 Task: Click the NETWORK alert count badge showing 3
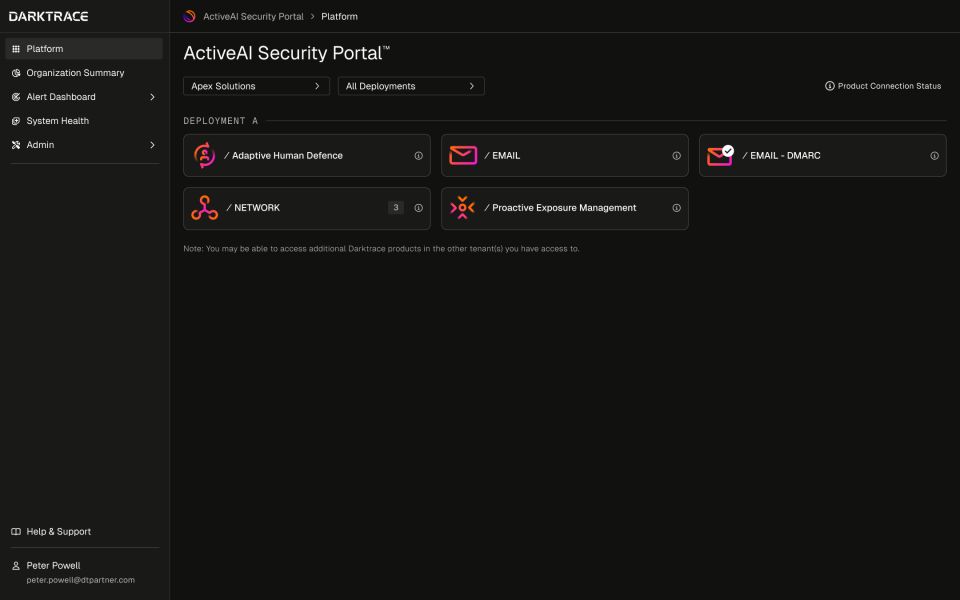[x=395, y=207]
